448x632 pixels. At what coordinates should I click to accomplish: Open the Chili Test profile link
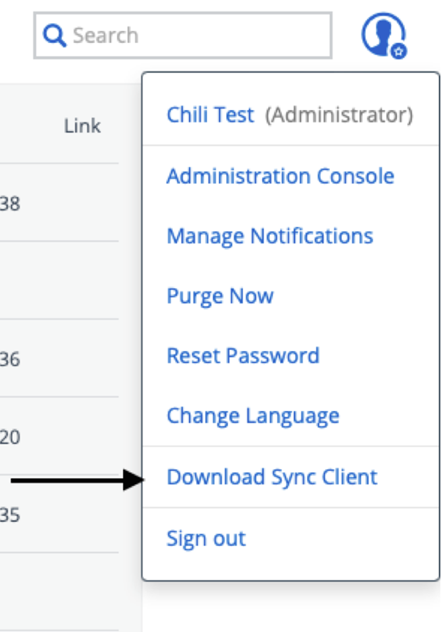click(x=210, y=115)
